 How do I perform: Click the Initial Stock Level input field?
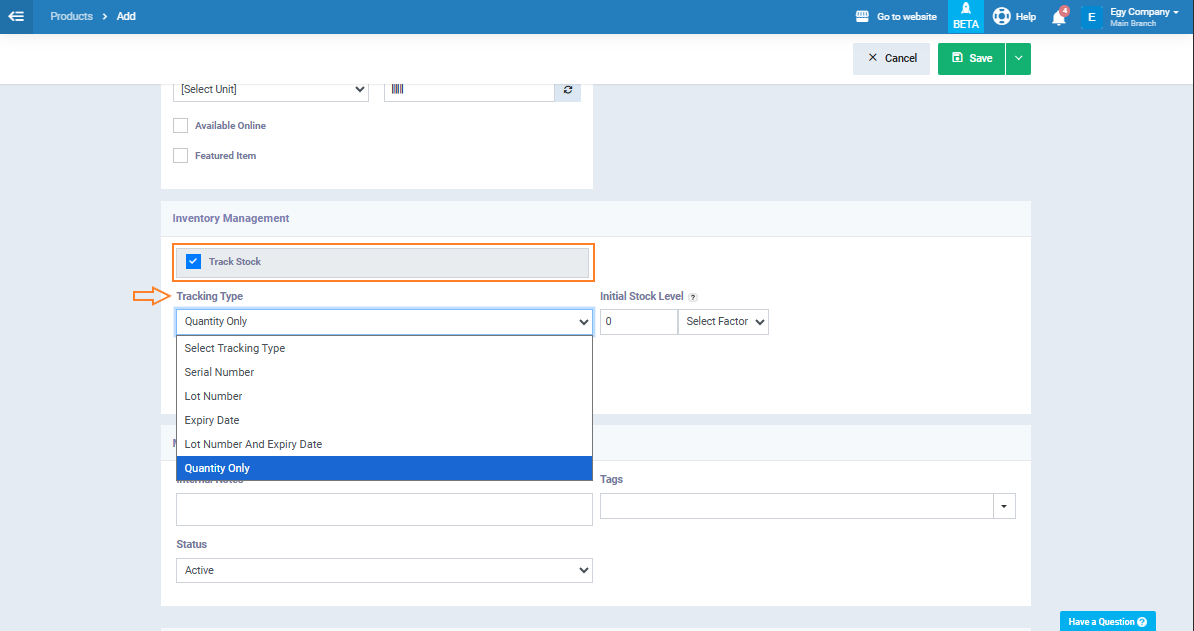coord(638,322)
